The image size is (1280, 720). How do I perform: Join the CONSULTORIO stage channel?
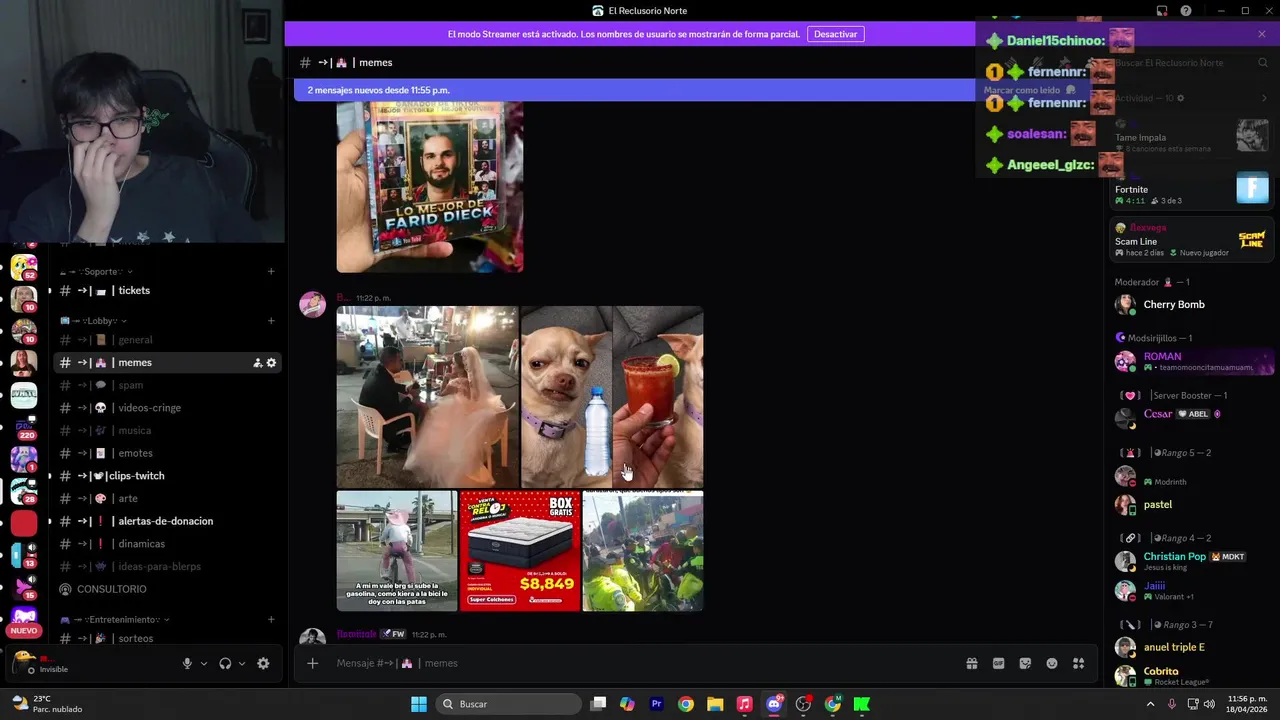tap(168, 589)
